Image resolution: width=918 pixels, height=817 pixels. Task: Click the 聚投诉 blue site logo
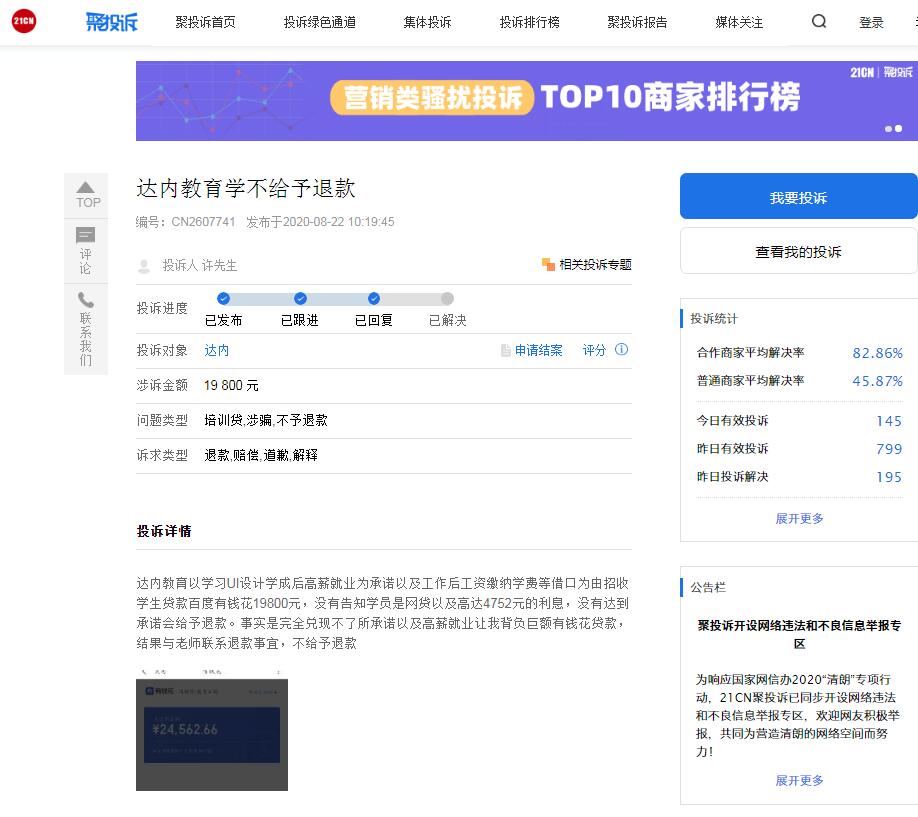[x=111, y=22]
